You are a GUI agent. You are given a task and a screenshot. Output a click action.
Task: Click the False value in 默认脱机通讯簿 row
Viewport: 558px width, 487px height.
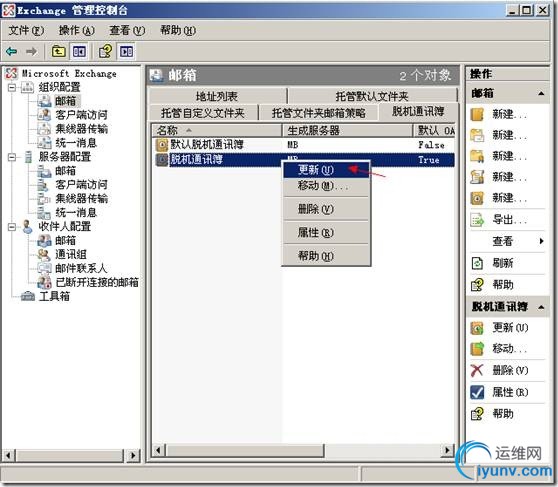click(x=431, y=145)
